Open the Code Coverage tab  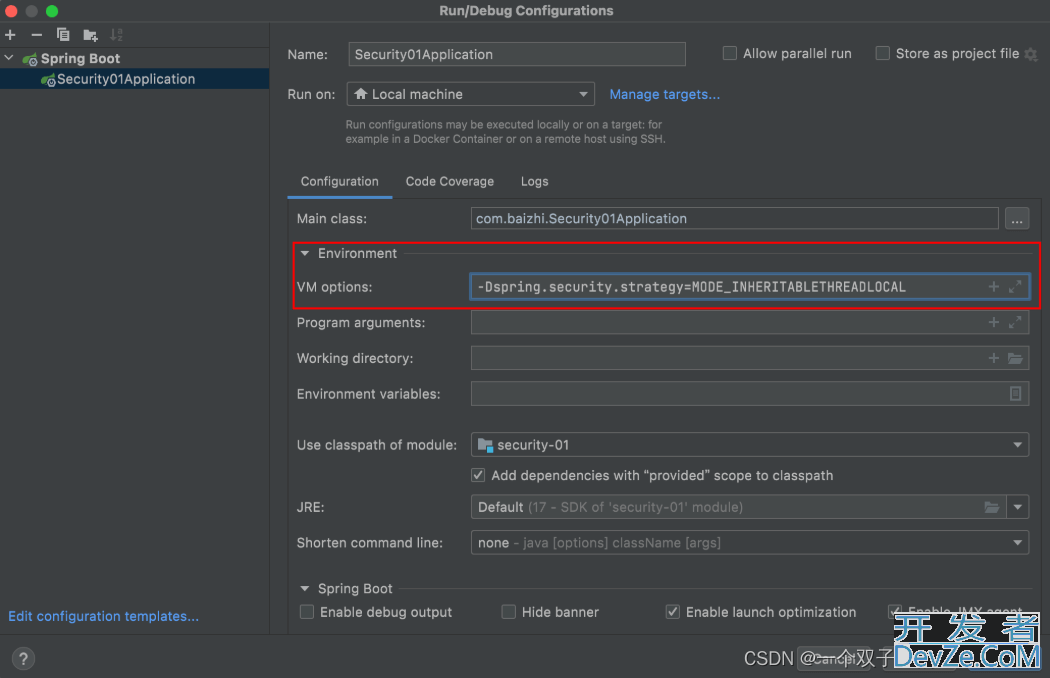(x=449, y=182)
